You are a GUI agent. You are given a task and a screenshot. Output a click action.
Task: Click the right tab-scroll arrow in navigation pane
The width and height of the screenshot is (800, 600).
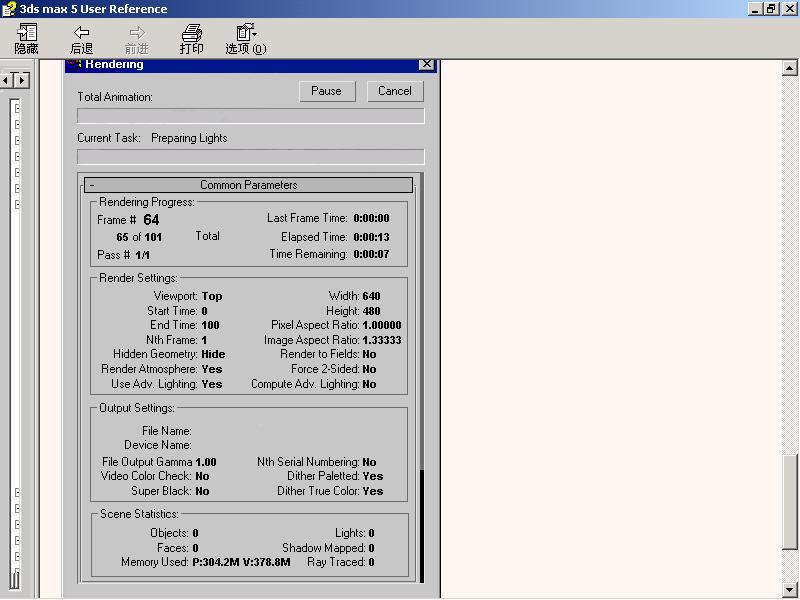coord(22,80)
